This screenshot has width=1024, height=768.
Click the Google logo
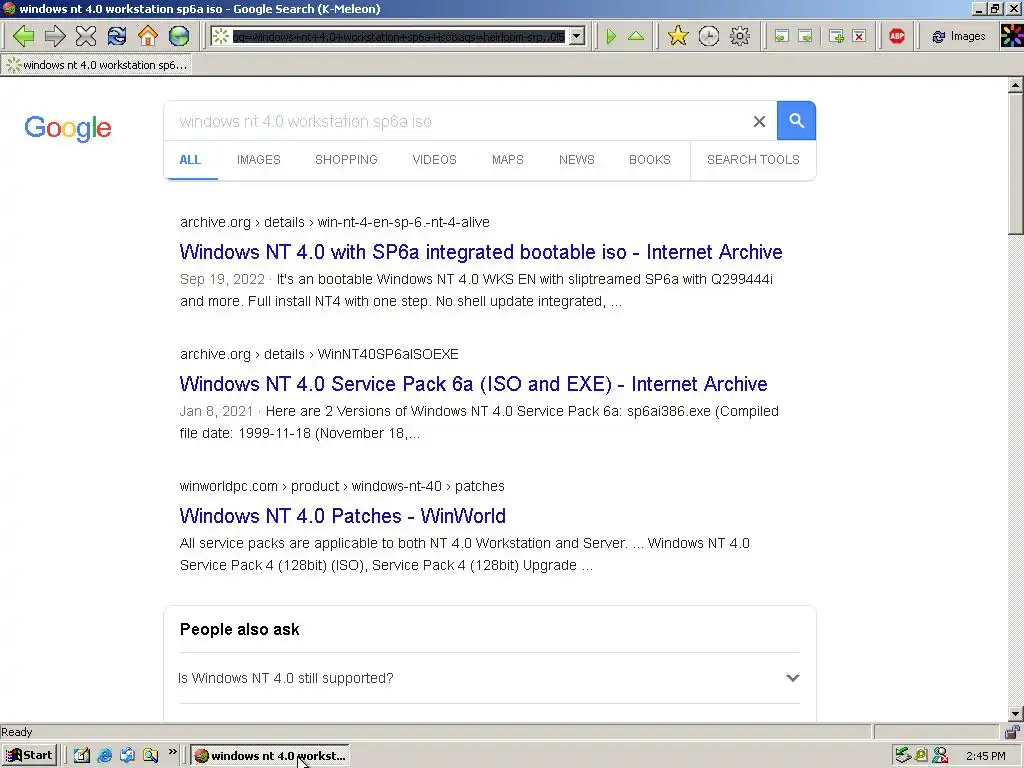click(68, 128)
